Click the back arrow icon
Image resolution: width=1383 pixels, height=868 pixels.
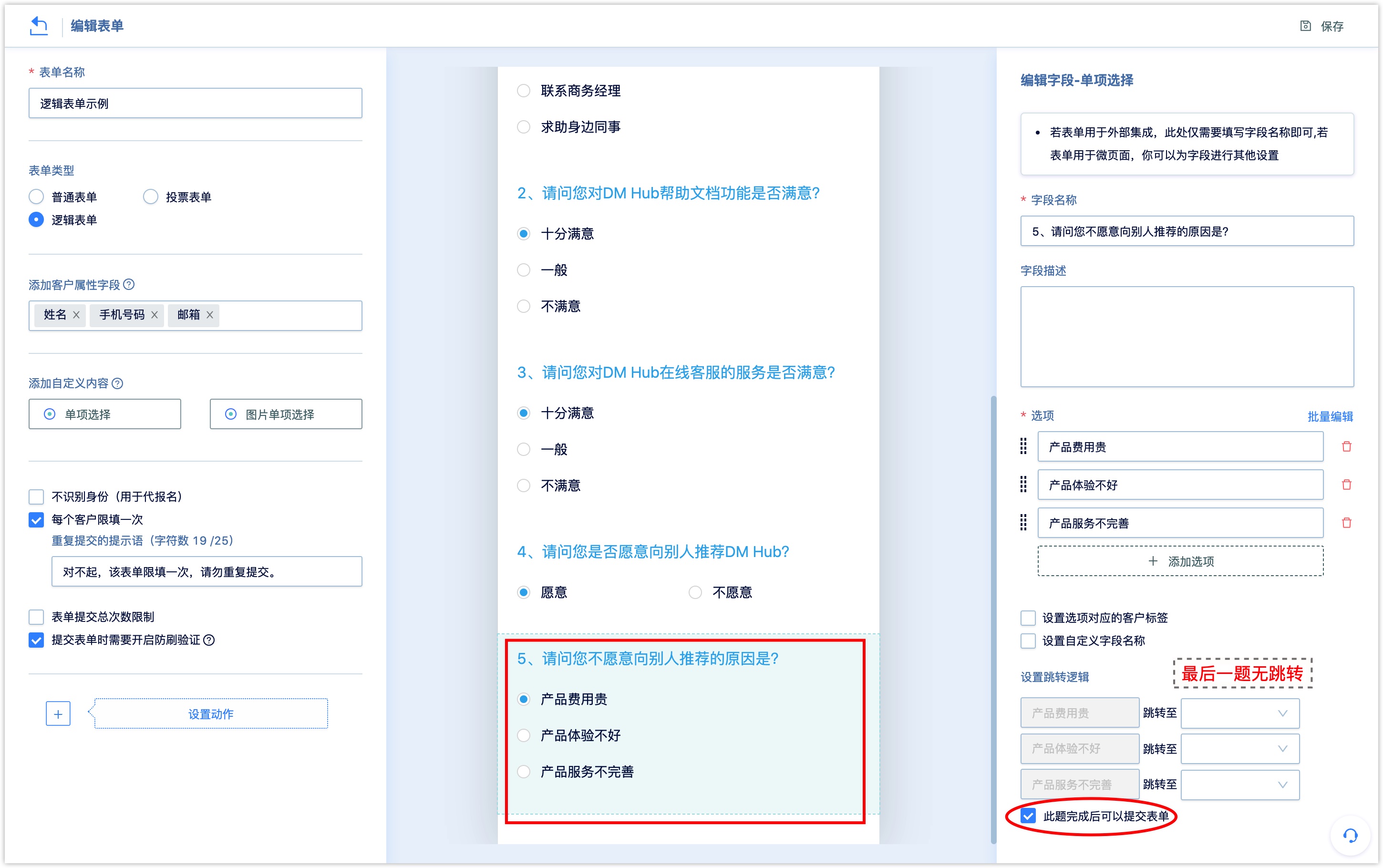39,26
